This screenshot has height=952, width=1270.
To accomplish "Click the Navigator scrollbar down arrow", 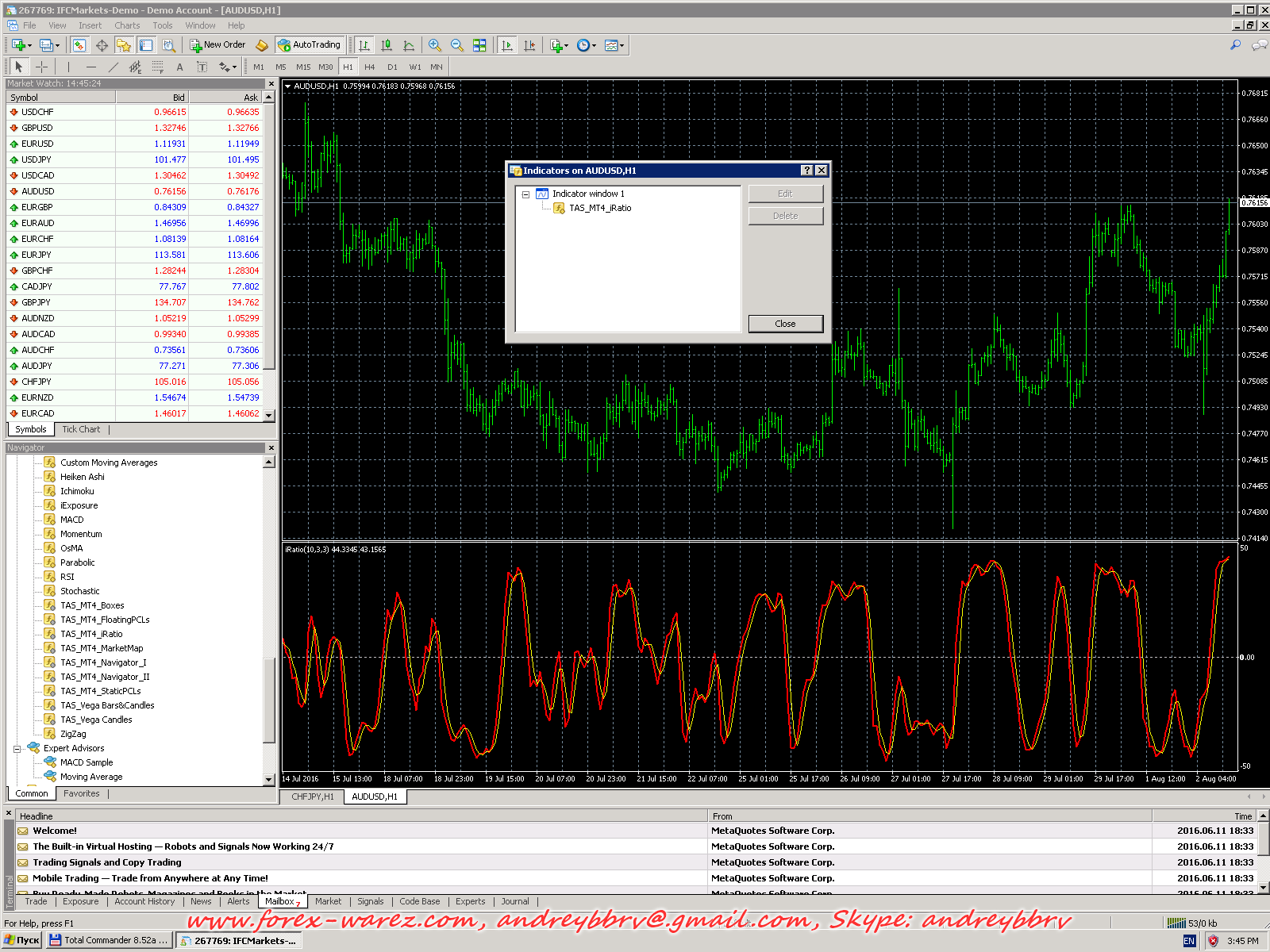I will click(269, 780).
